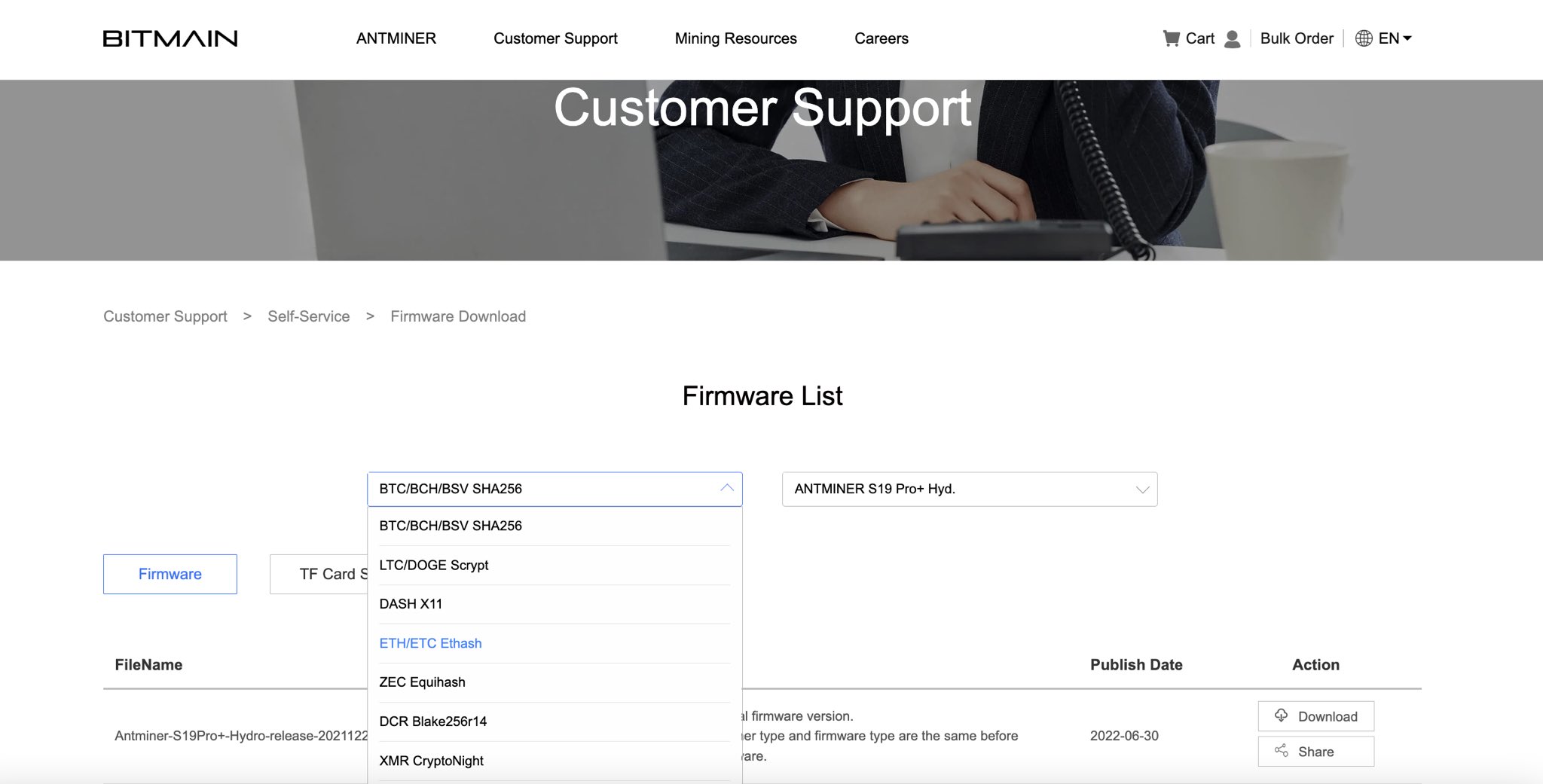Choose XMR CryptoNight option

click(555, 761)
